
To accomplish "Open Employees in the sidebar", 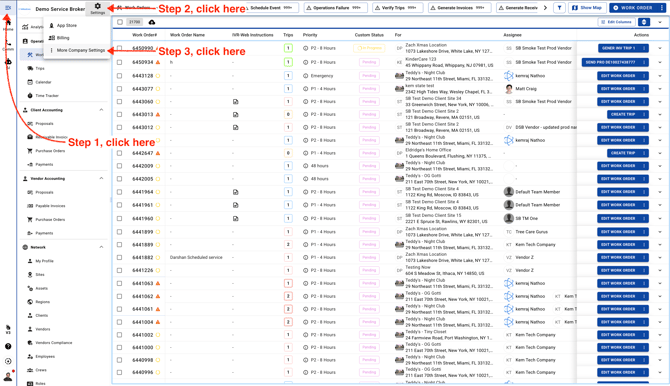I will pos(45,357).
